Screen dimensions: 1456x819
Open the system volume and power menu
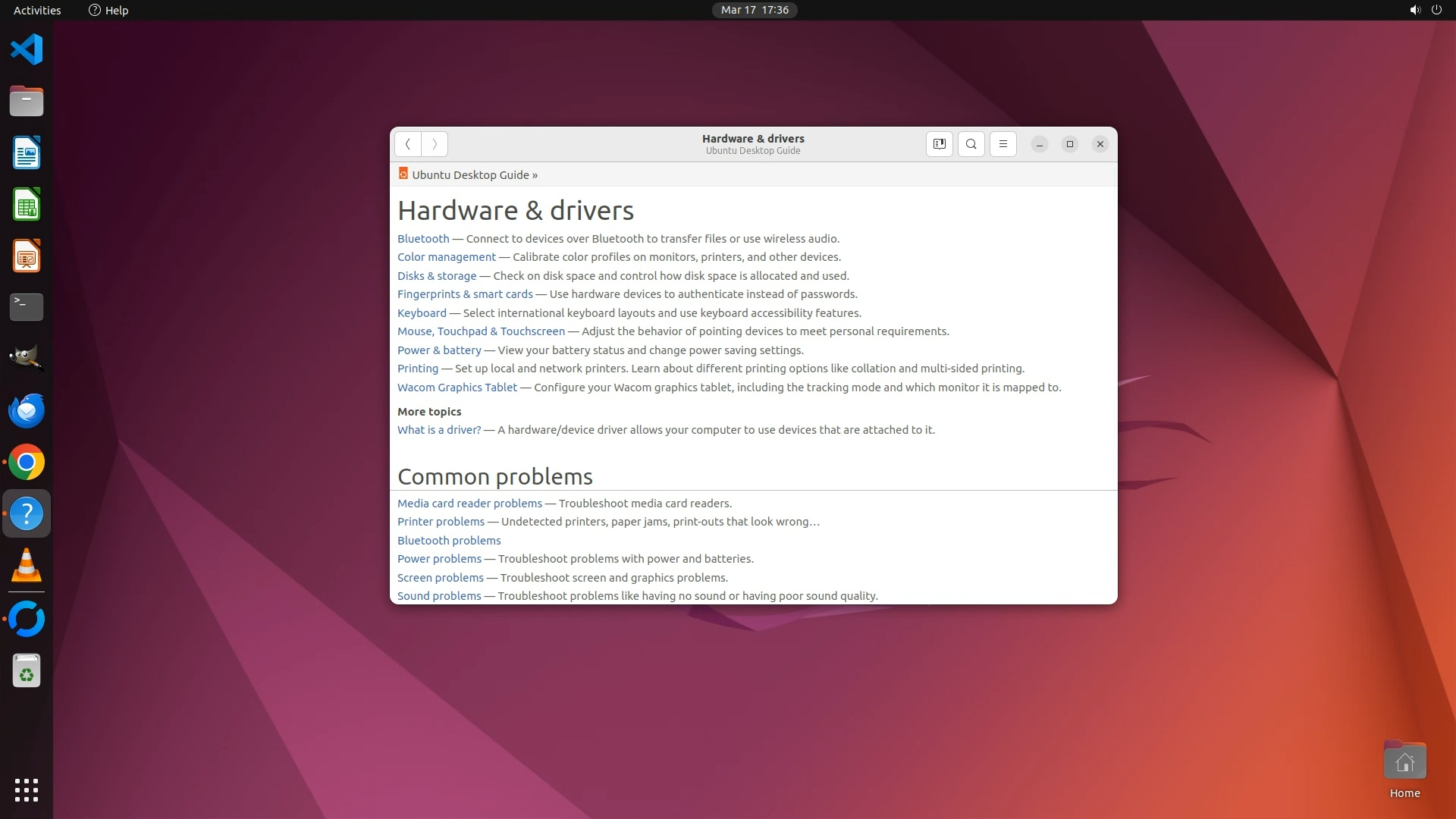click(x=1425, y=10)
